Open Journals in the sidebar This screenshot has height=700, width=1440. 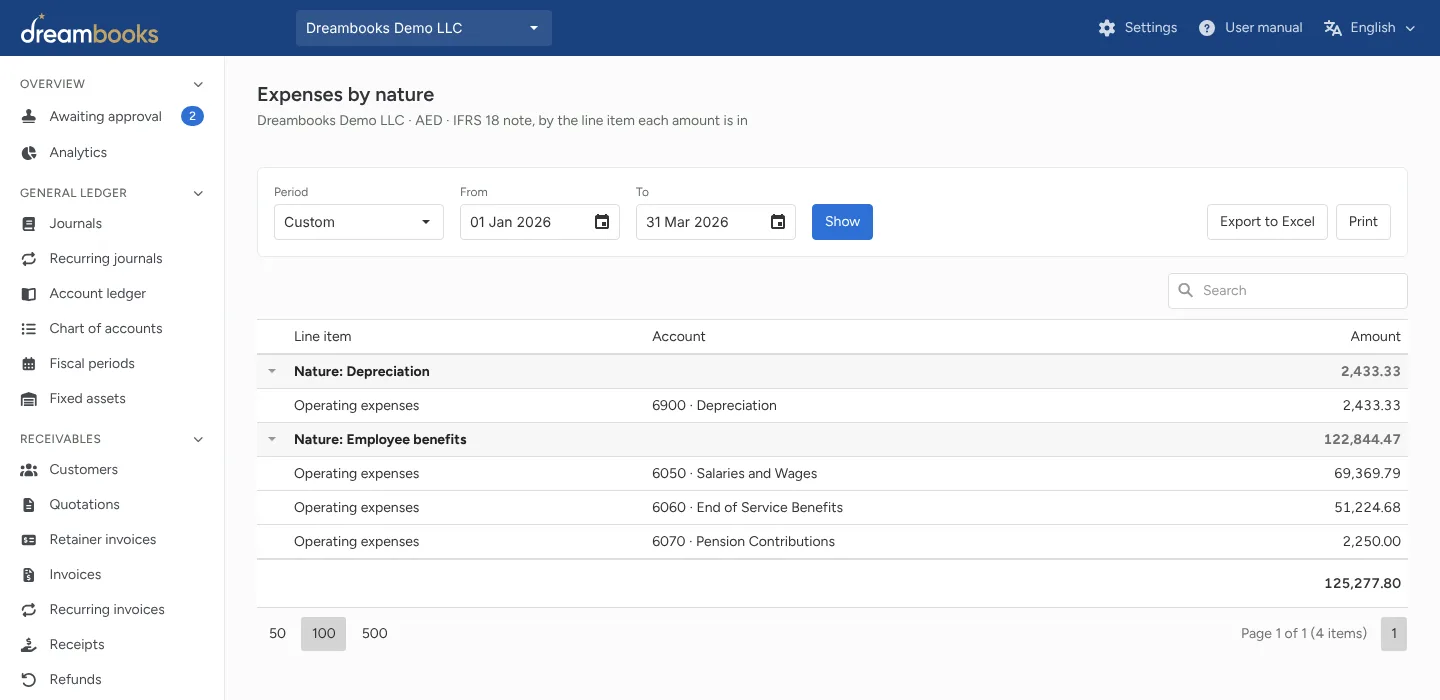(76, 224)
